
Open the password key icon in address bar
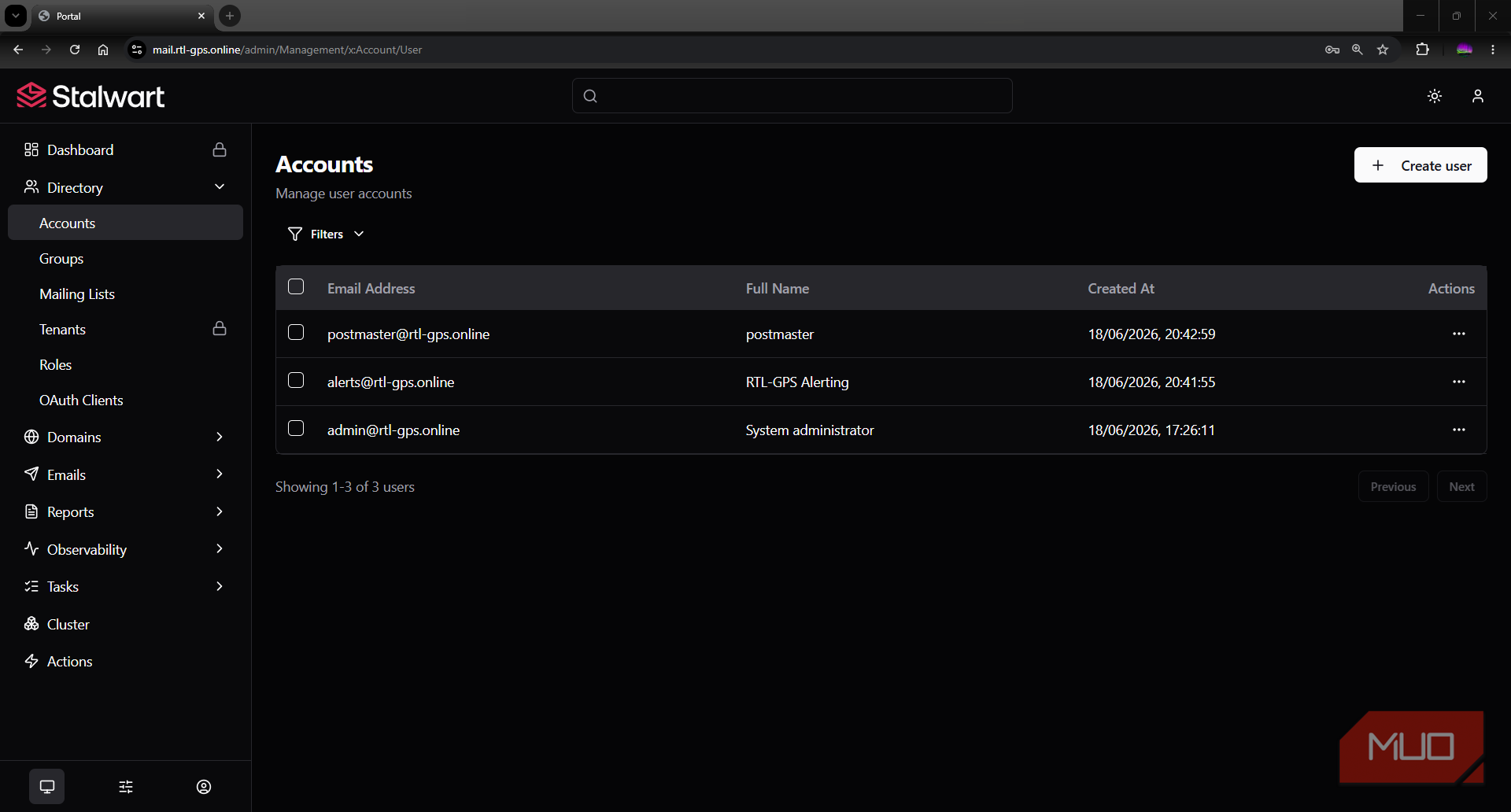pyautogui.click(x=1332, y=50)
